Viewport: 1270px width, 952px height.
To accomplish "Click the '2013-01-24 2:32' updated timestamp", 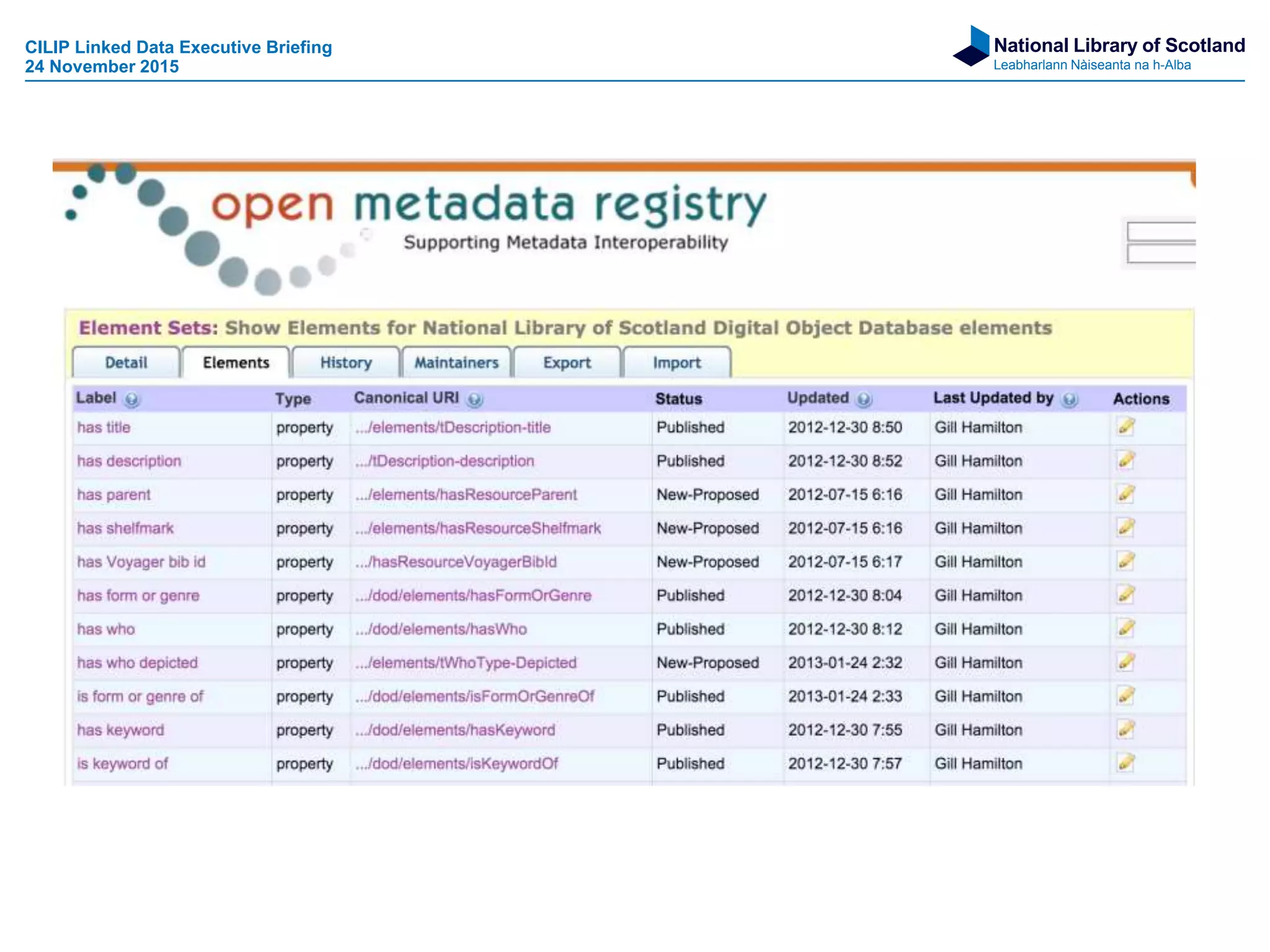I will coord(845,663).
